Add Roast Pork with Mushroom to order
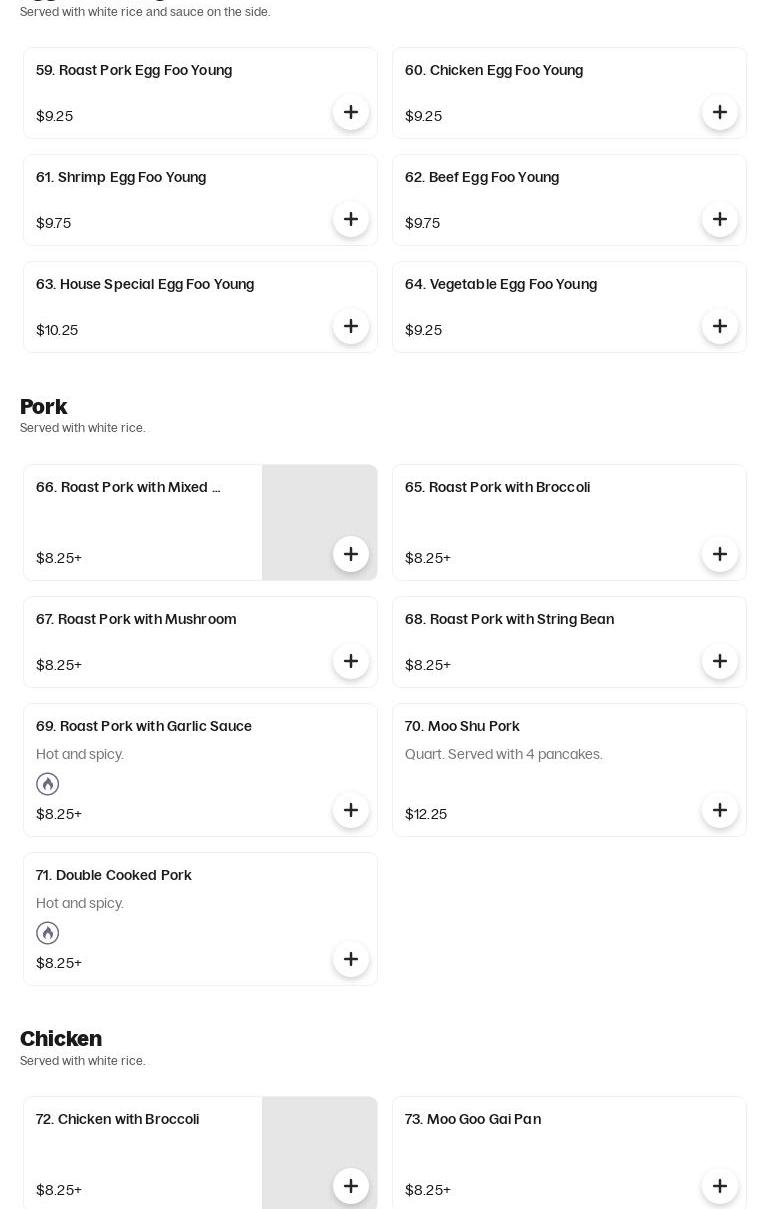Screen dimensions: 770x1209 pos(351,661)
